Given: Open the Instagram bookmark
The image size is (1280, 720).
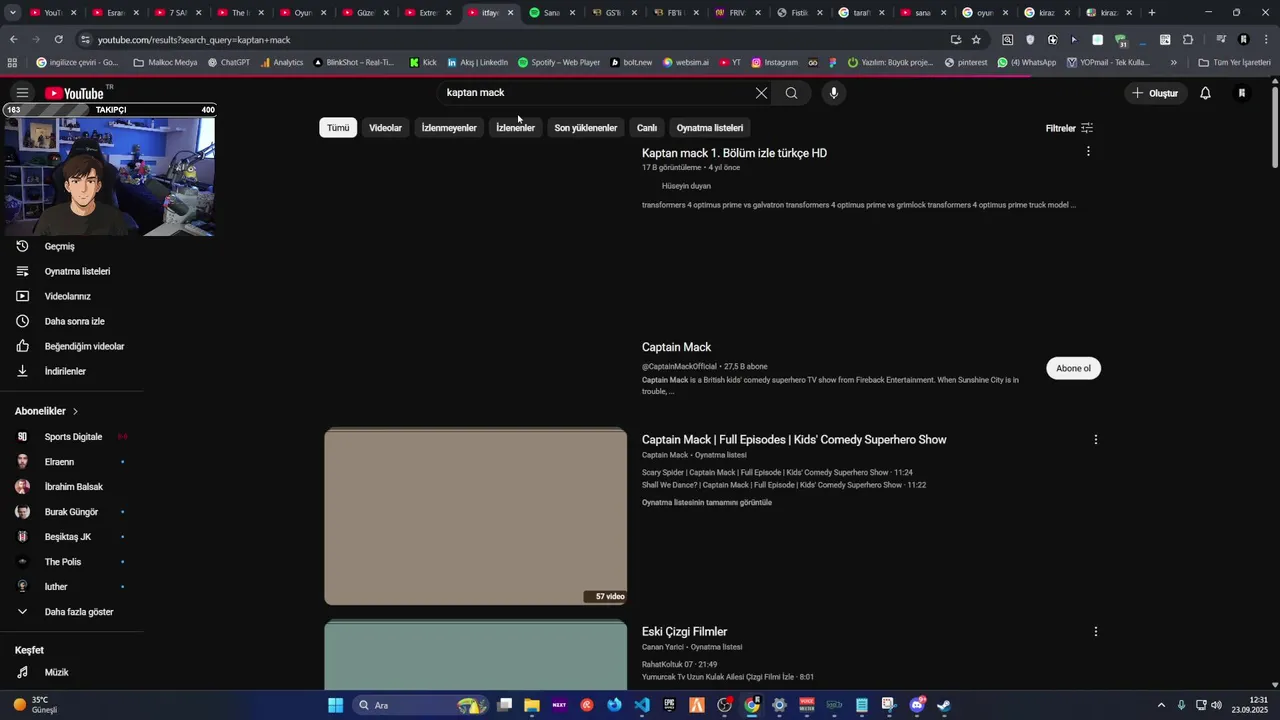Looking at the screenshot, I should (x=774, y=62).
